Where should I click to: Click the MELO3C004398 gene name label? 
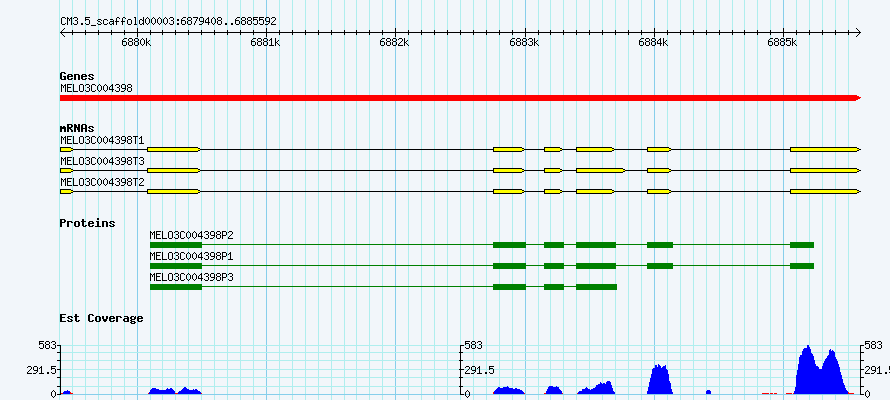tap(96, 88)
